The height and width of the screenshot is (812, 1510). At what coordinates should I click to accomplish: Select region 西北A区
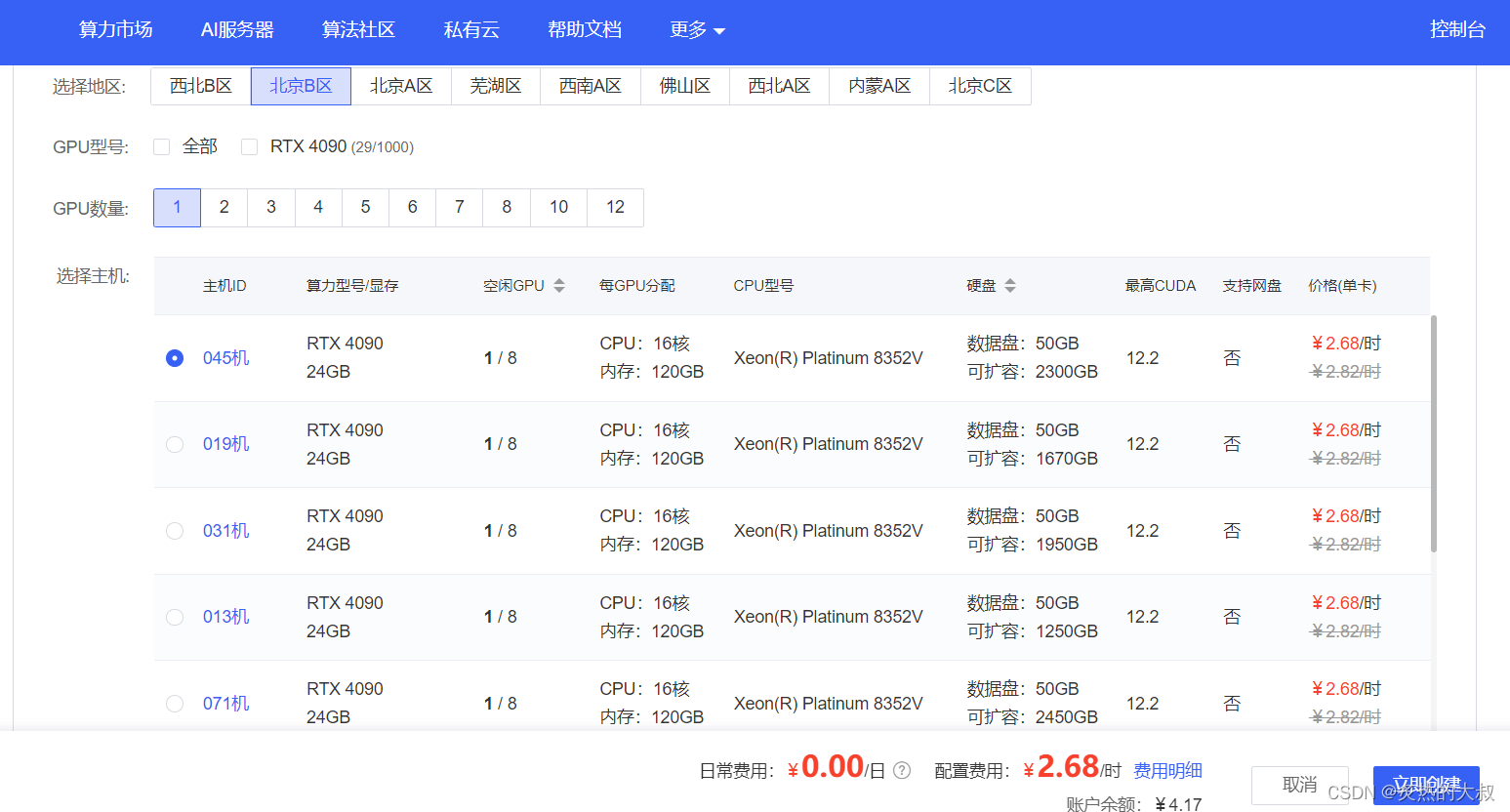click(x=779, y=86)
